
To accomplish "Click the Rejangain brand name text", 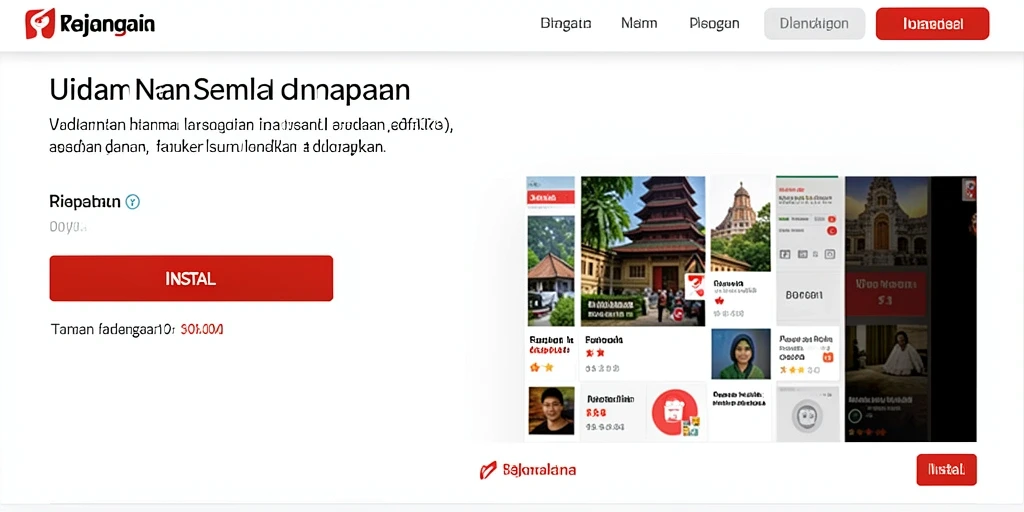I will [x=107, y=24].
